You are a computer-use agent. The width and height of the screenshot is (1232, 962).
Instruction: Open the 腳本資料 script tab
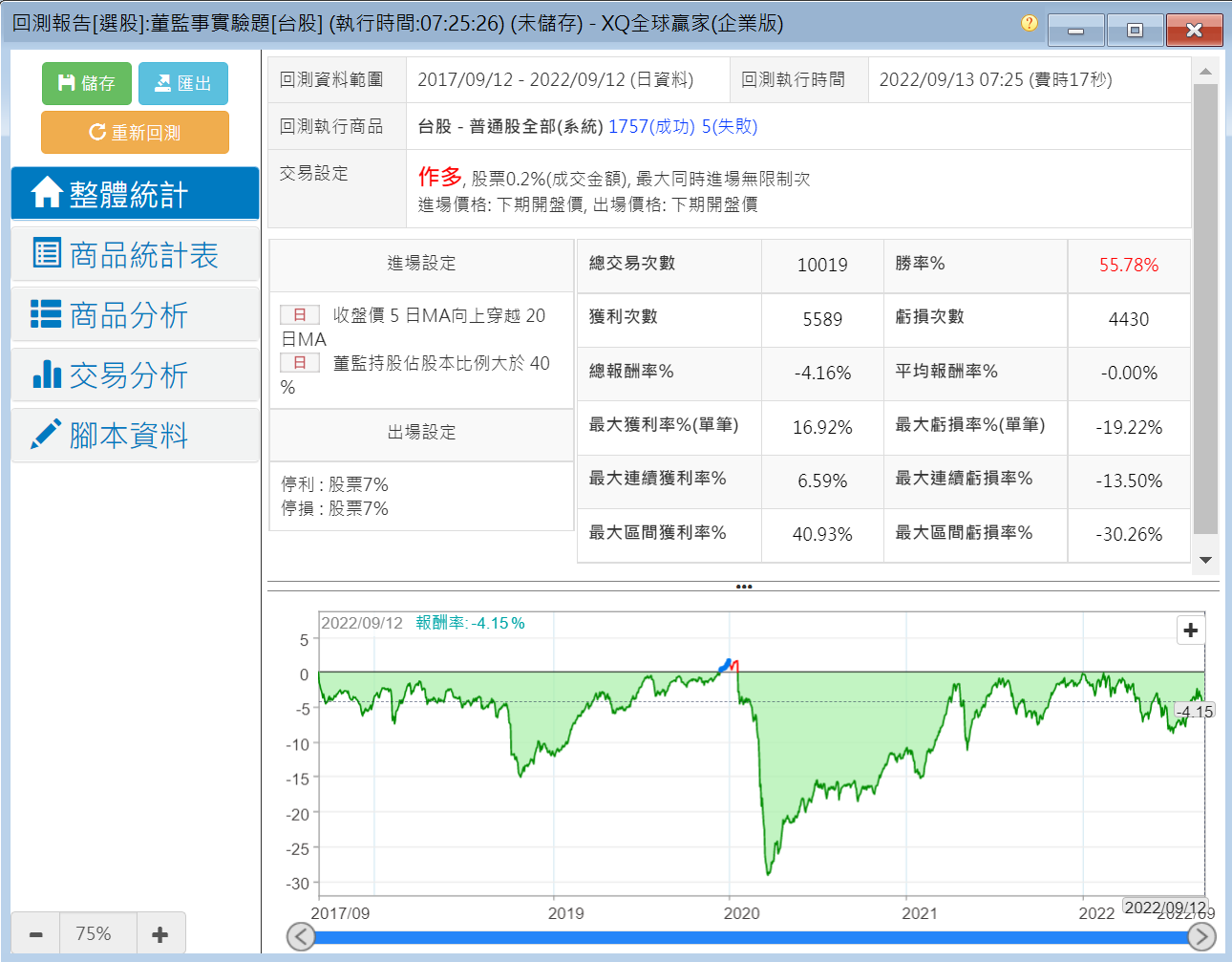(135, 435)
